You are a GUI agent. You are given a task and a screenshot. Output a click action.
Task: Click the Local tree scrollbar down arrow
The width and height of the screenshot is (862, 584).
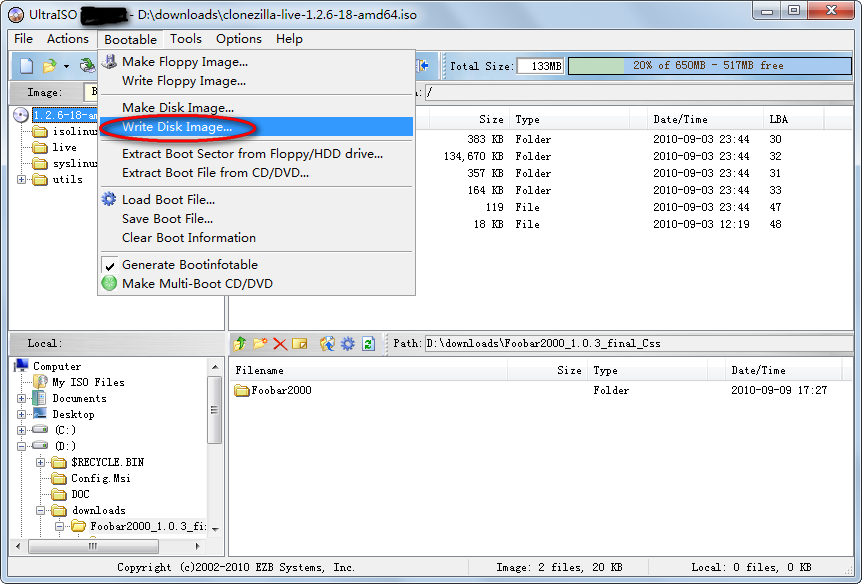(x=215, y=529)
